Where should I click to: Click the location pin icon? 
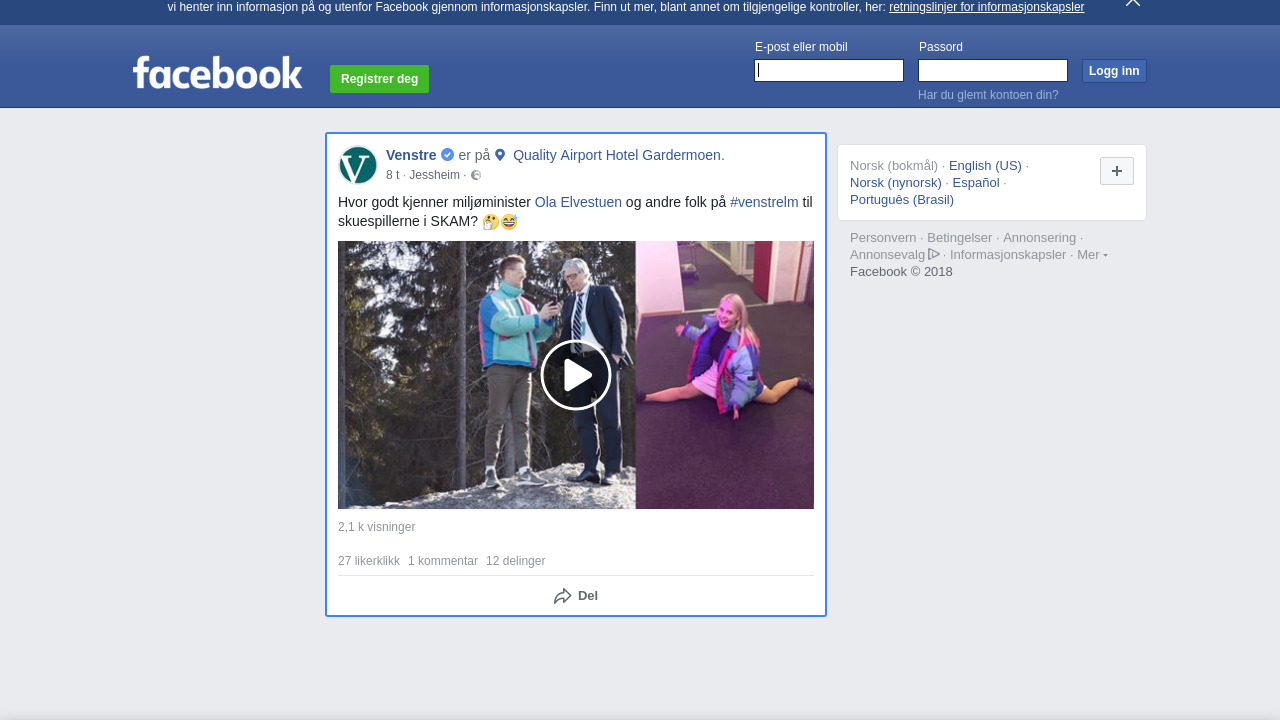(500, 155)
